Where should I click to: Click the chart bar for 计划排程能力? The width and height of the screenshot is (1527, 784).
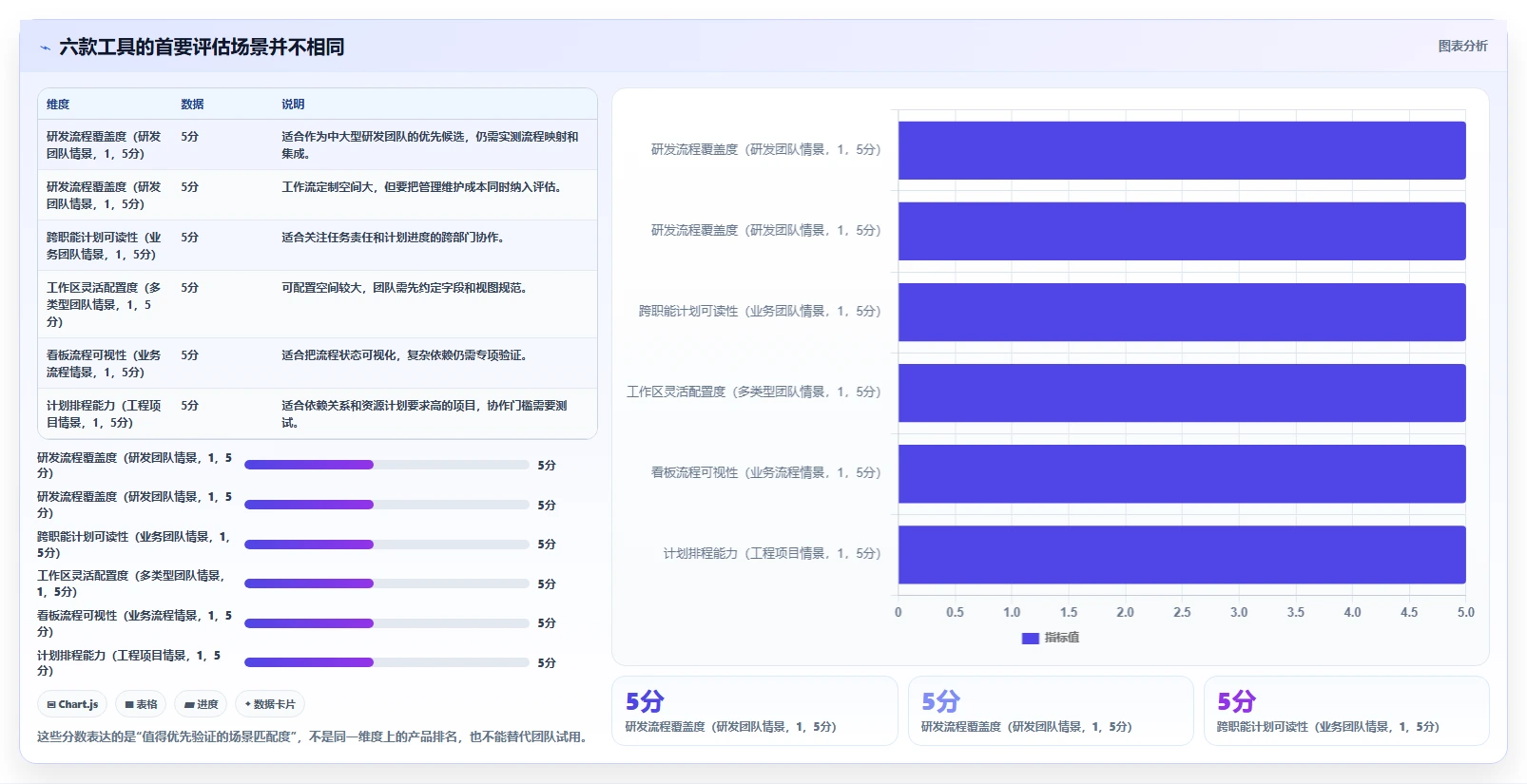[1182, 554]
